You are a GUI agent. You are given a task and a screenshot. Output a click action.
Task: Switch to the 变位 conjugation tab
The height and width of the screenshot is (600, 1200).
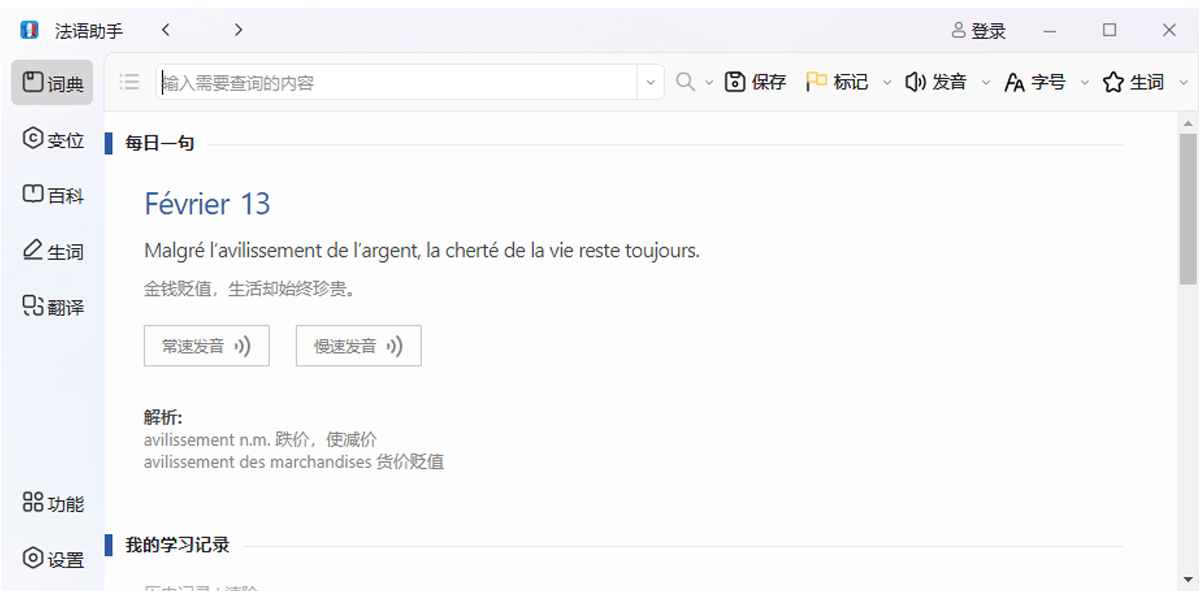click(53, 140)
